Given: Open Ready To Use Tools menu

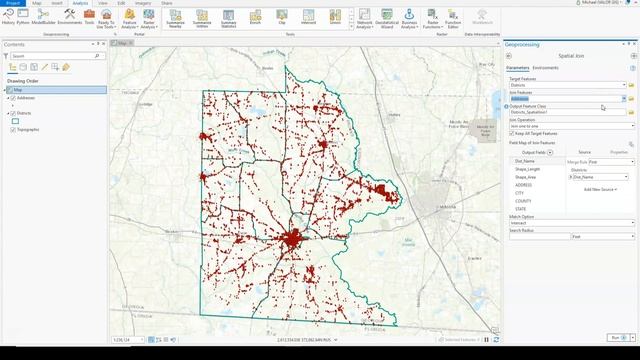Looking at the screenshot, I should coord(106,19).
